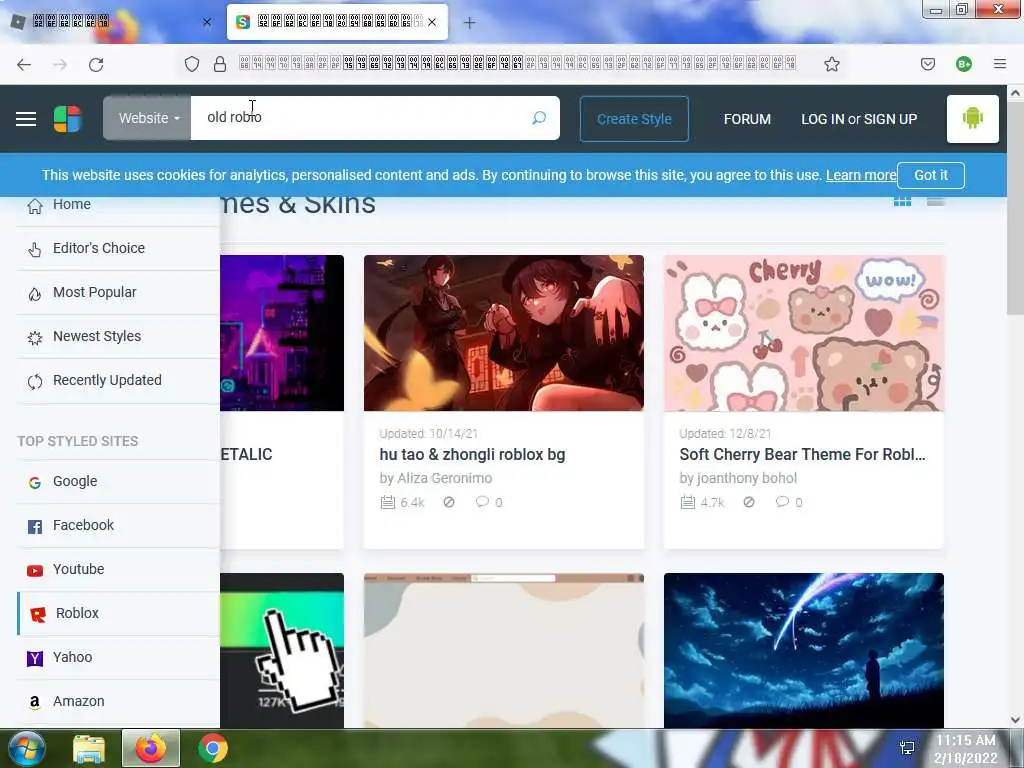The width and height of the screenshot is (1024, 768).
Task: Click the colorful Userstyles logo
Action: pyautogui.click(x=68, y=119)
